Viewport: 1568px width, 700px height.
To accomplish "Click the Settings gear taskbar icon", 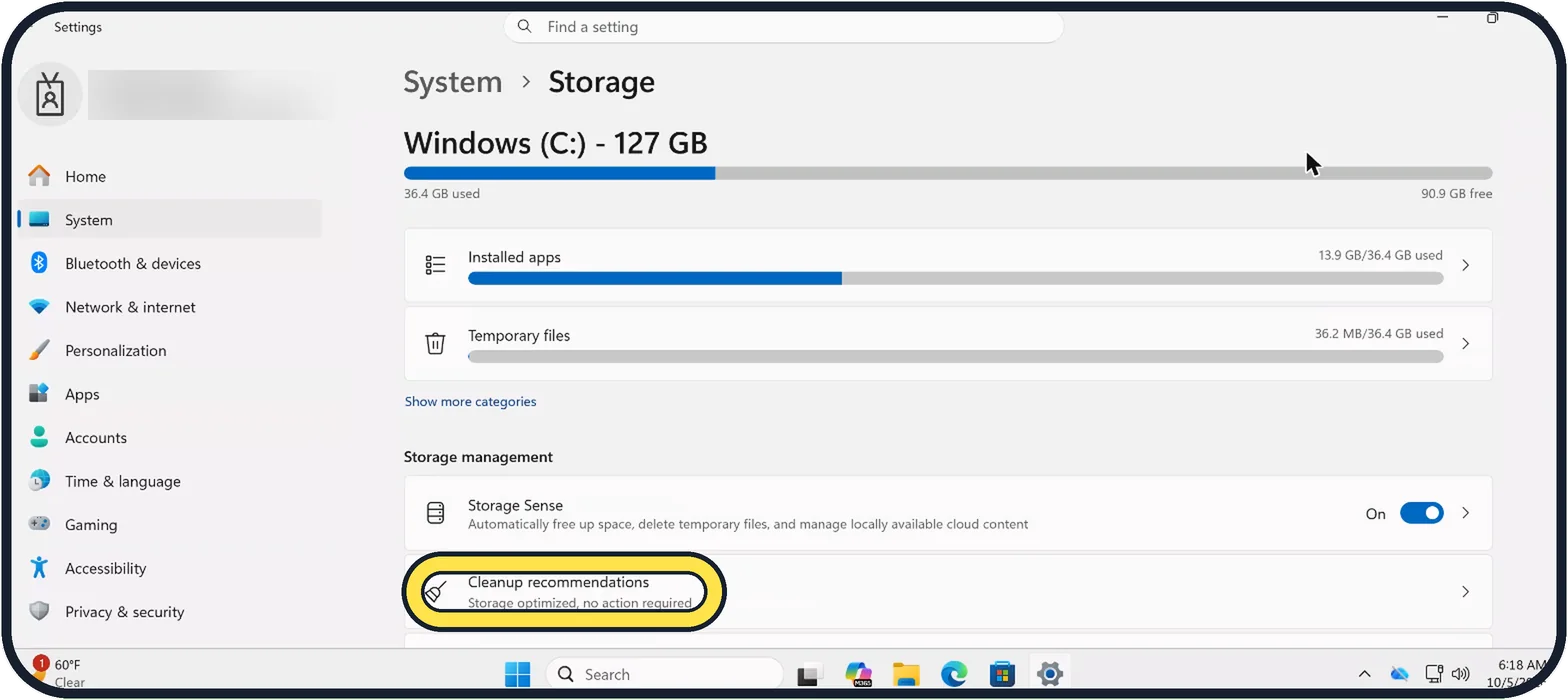I will click(x=1049, y=674).
